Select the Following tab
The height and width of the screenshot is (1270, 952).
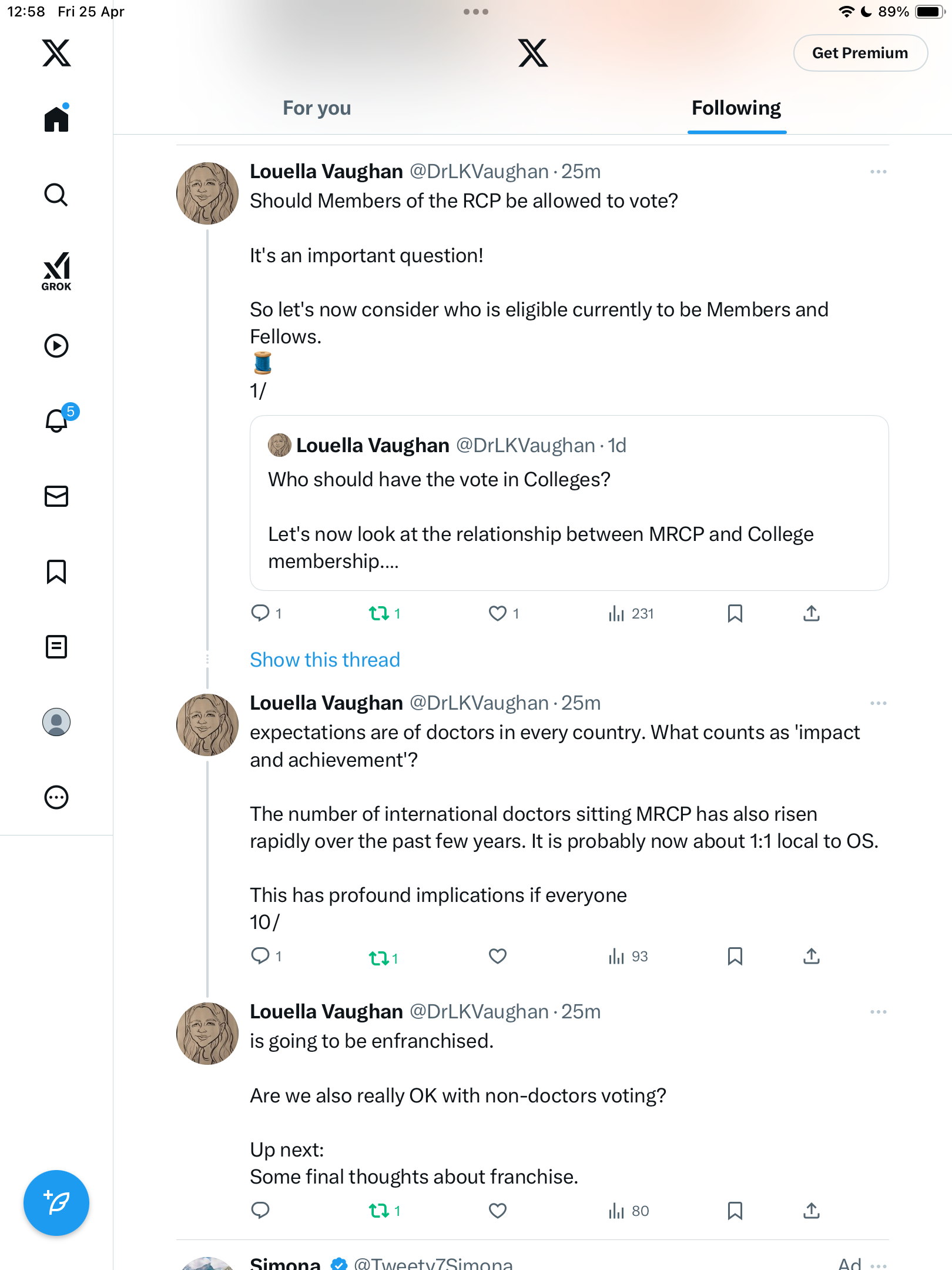(x=736, y=108)
